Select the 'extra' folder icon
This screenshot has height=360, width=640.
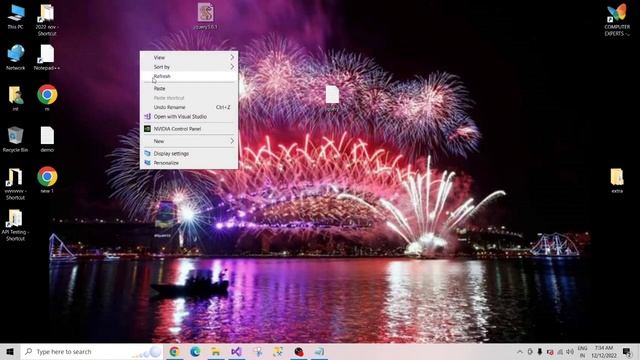[617, 176]
